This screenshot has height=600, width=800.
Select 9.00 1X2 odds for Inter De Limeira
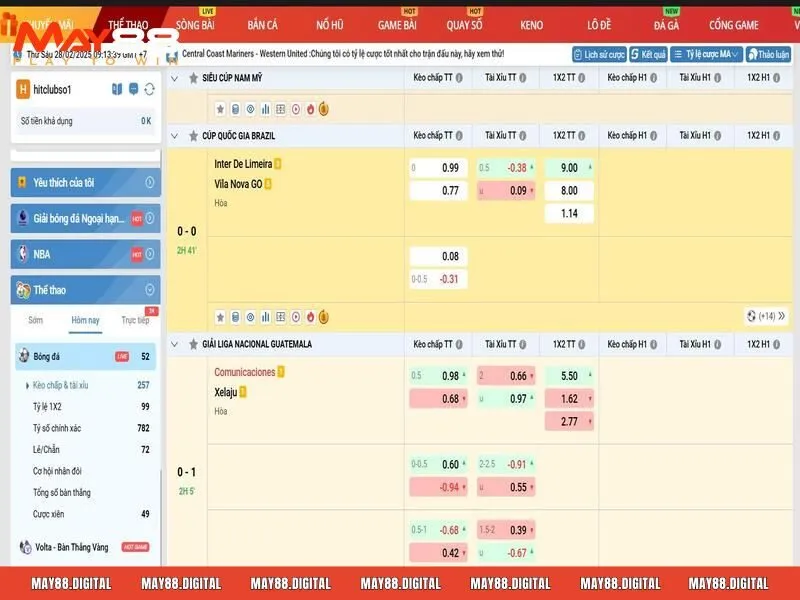[569, 168]
